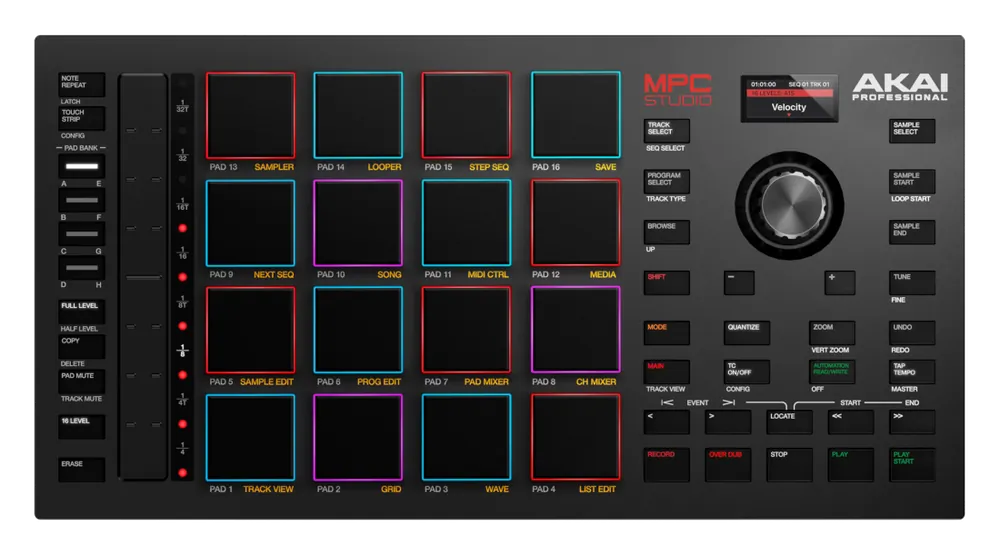Toggle the 16 LEVEL button
Image resolution: width=1000 pixels, height=555 pixels.
pos(82,427)
